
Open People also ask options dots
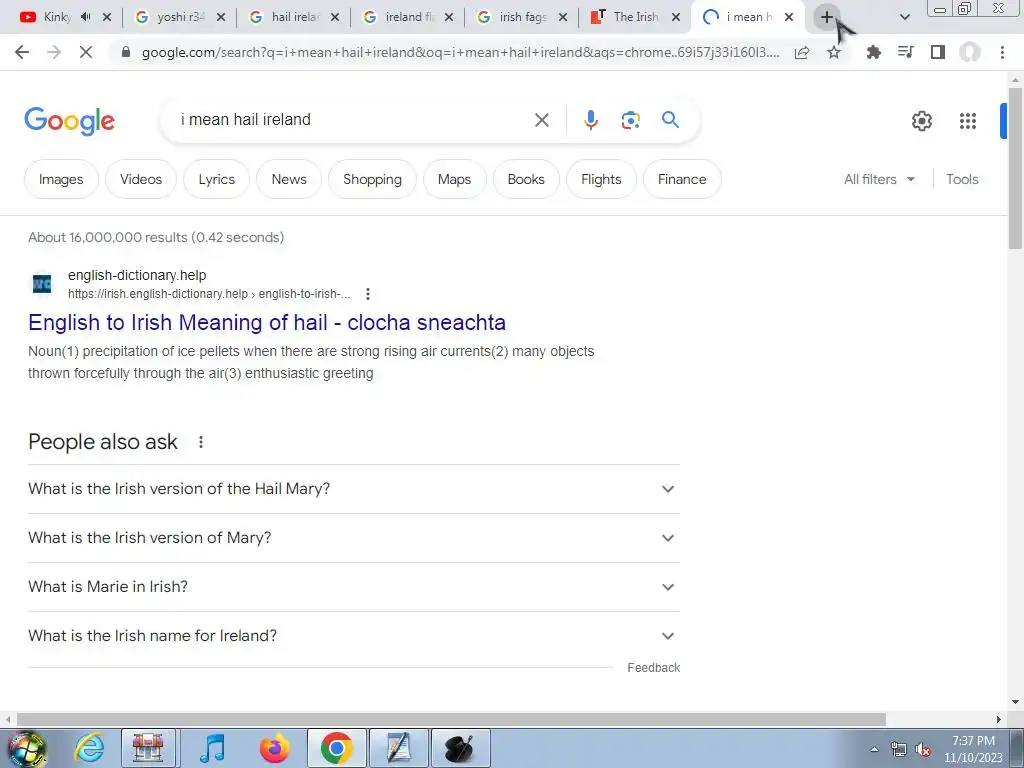coord(201,442)
